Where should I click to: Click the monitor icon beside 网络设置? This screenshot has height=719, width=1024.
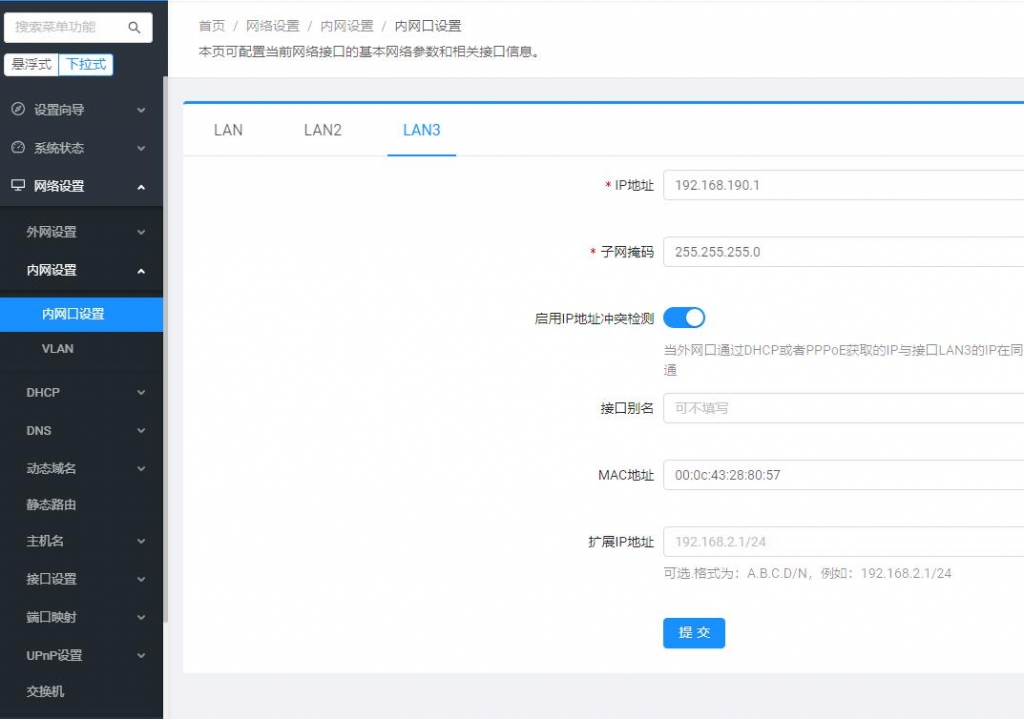18,185
